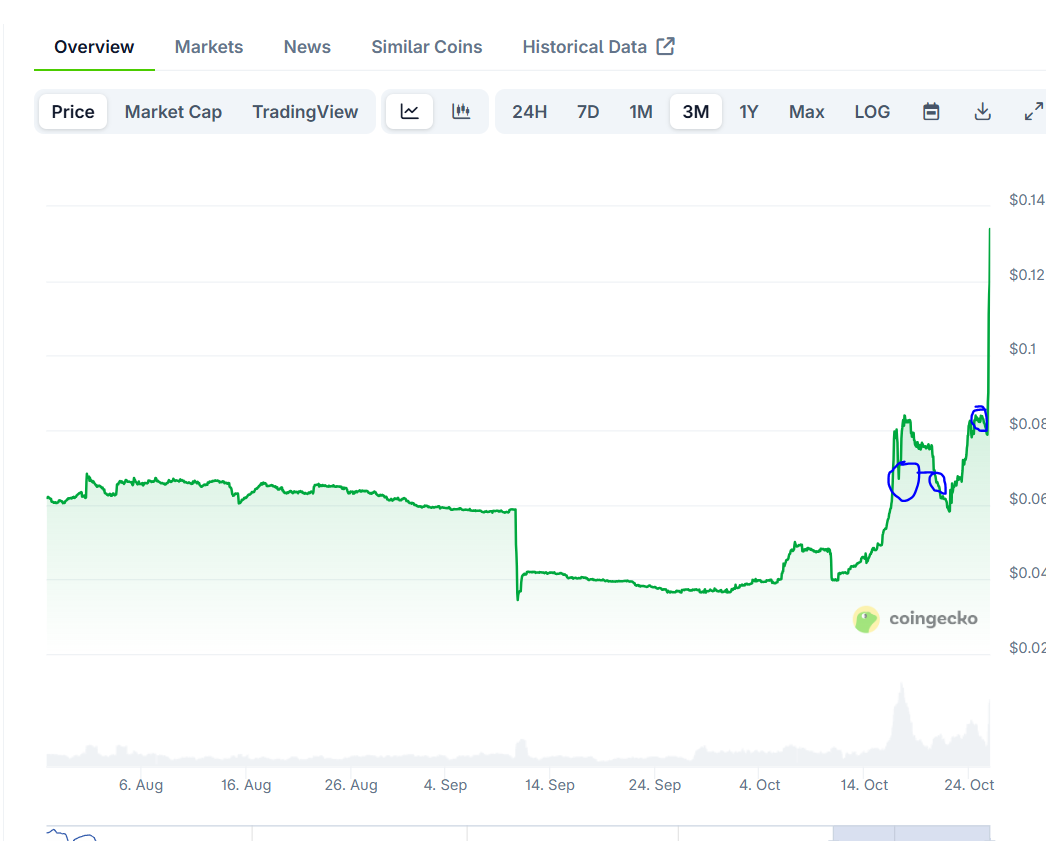
Task: Set time range to 1Y
Action: click(x=748, y=111)
